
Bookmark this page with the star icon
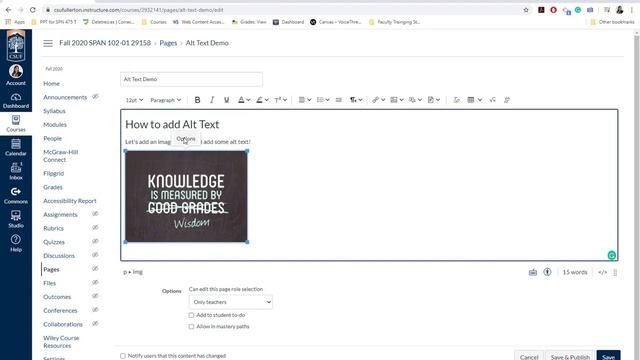point(526,10)
